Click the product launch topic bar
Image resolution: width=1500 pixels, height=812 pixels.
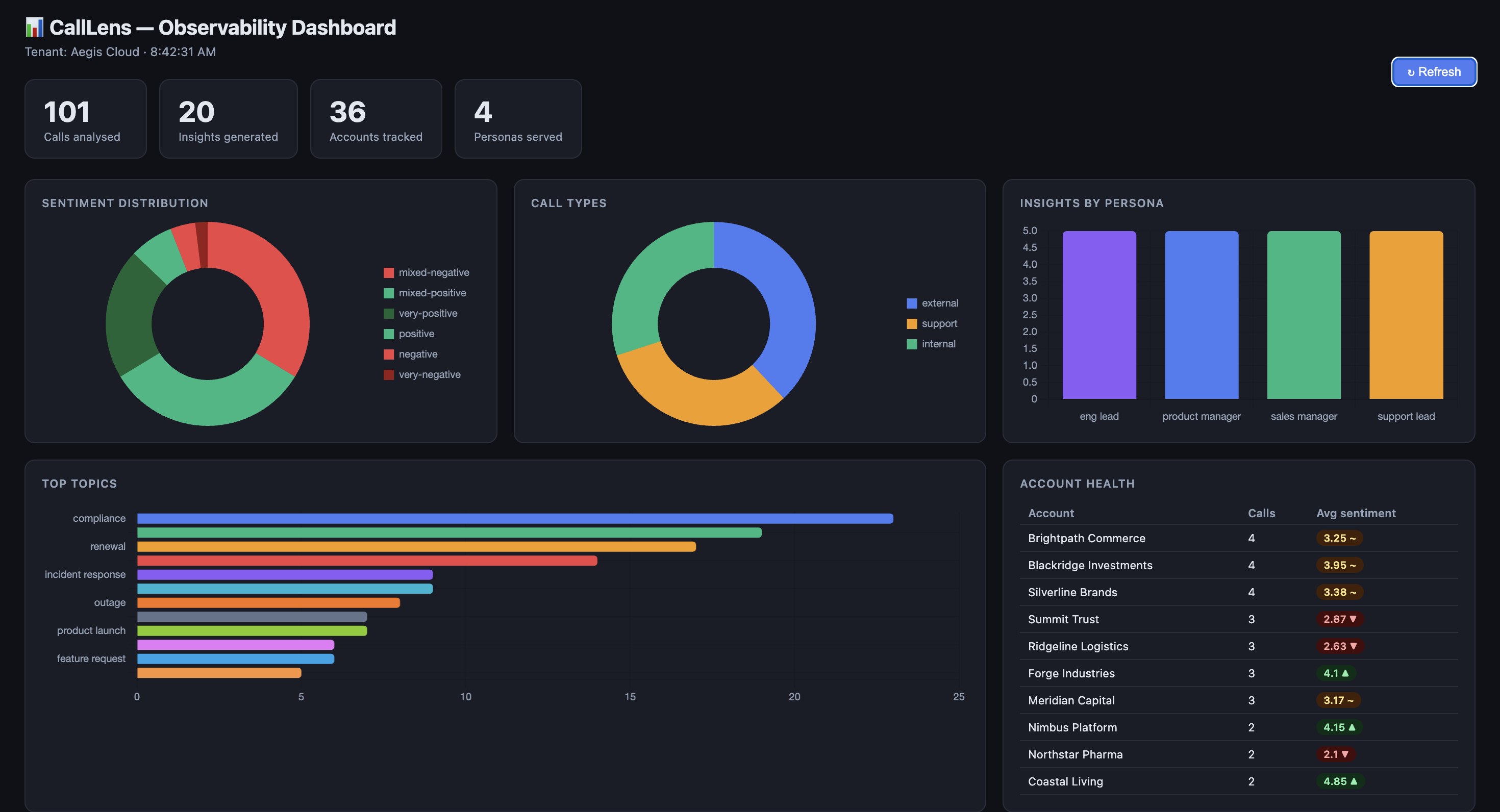pyautogui.click(x=252, y=630)
